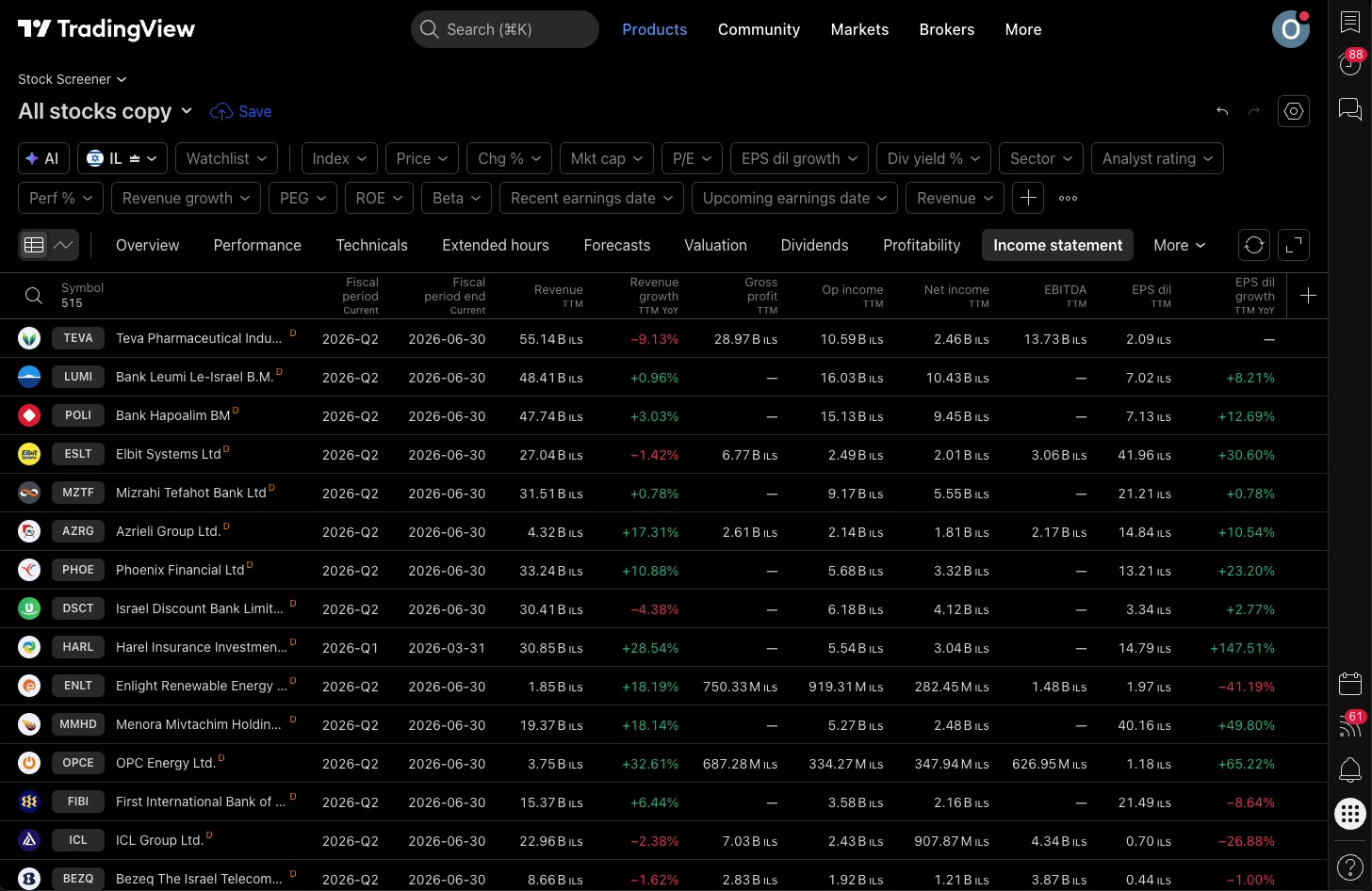Open the Price filter dropdown
This screenshot has height=891, width=1372.
422,158
